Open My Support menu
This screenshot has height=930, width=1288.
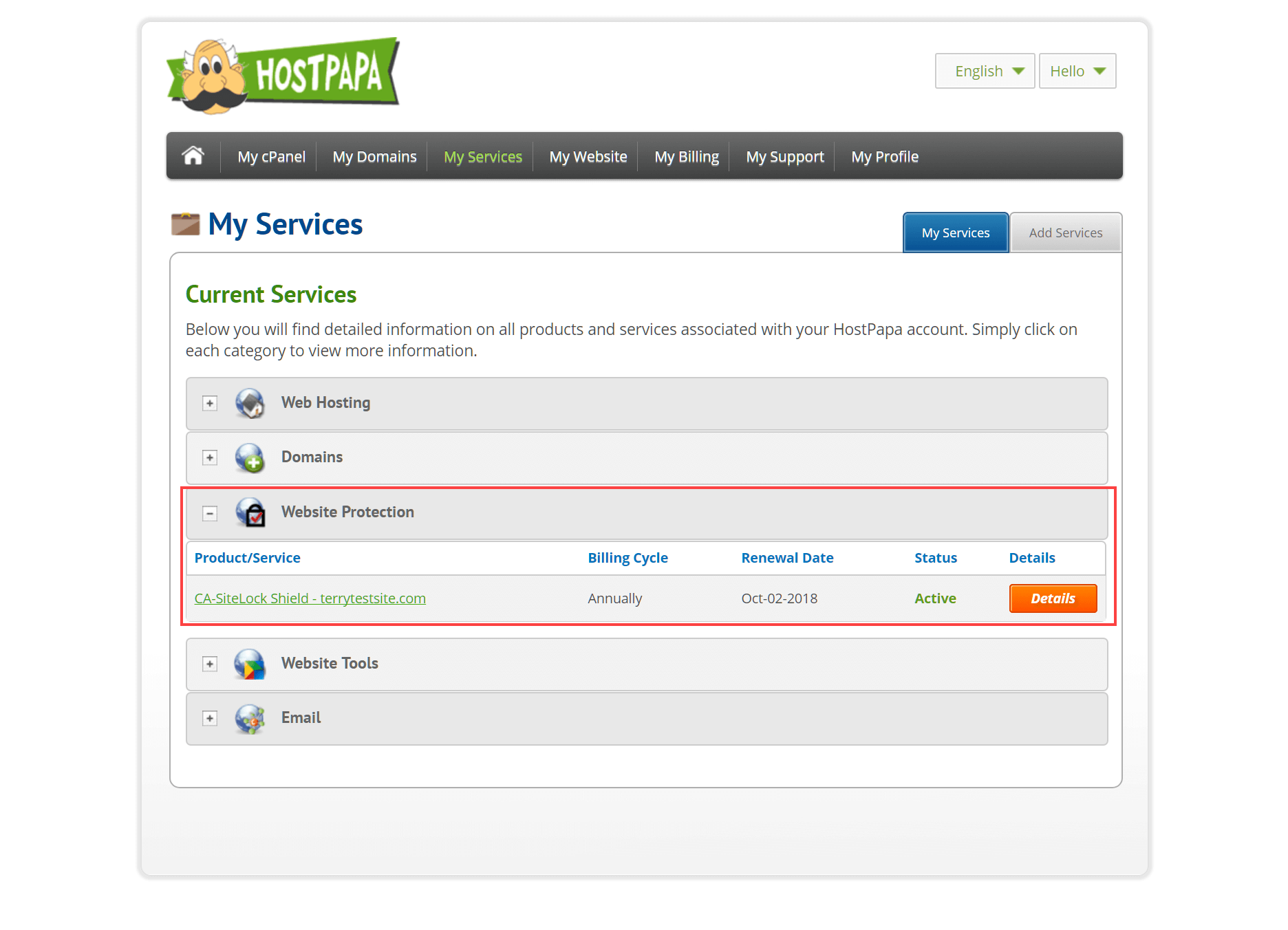point(785,157)
